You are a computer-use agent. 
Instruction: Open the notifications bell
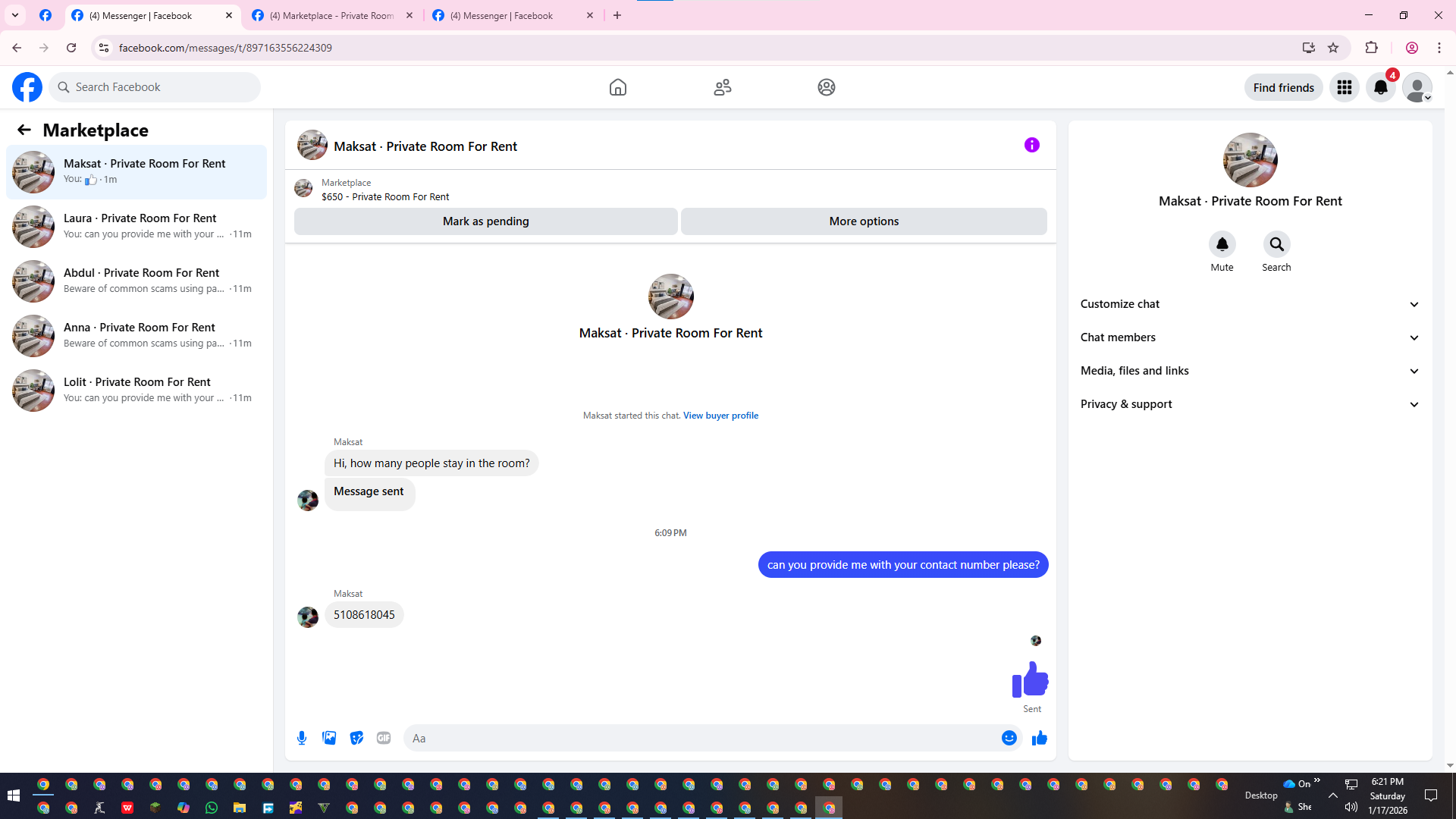[1380, 87]
